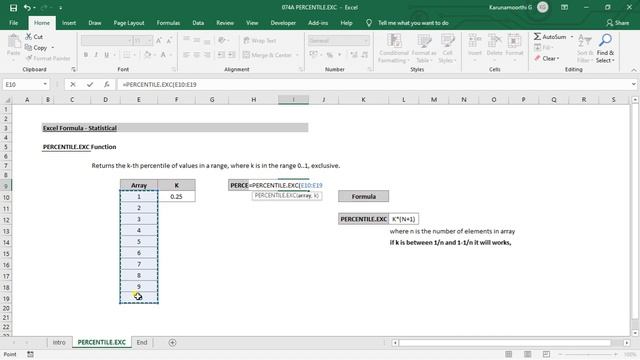Click the Array header cell
640x360 pixels.
coord(139,185)
